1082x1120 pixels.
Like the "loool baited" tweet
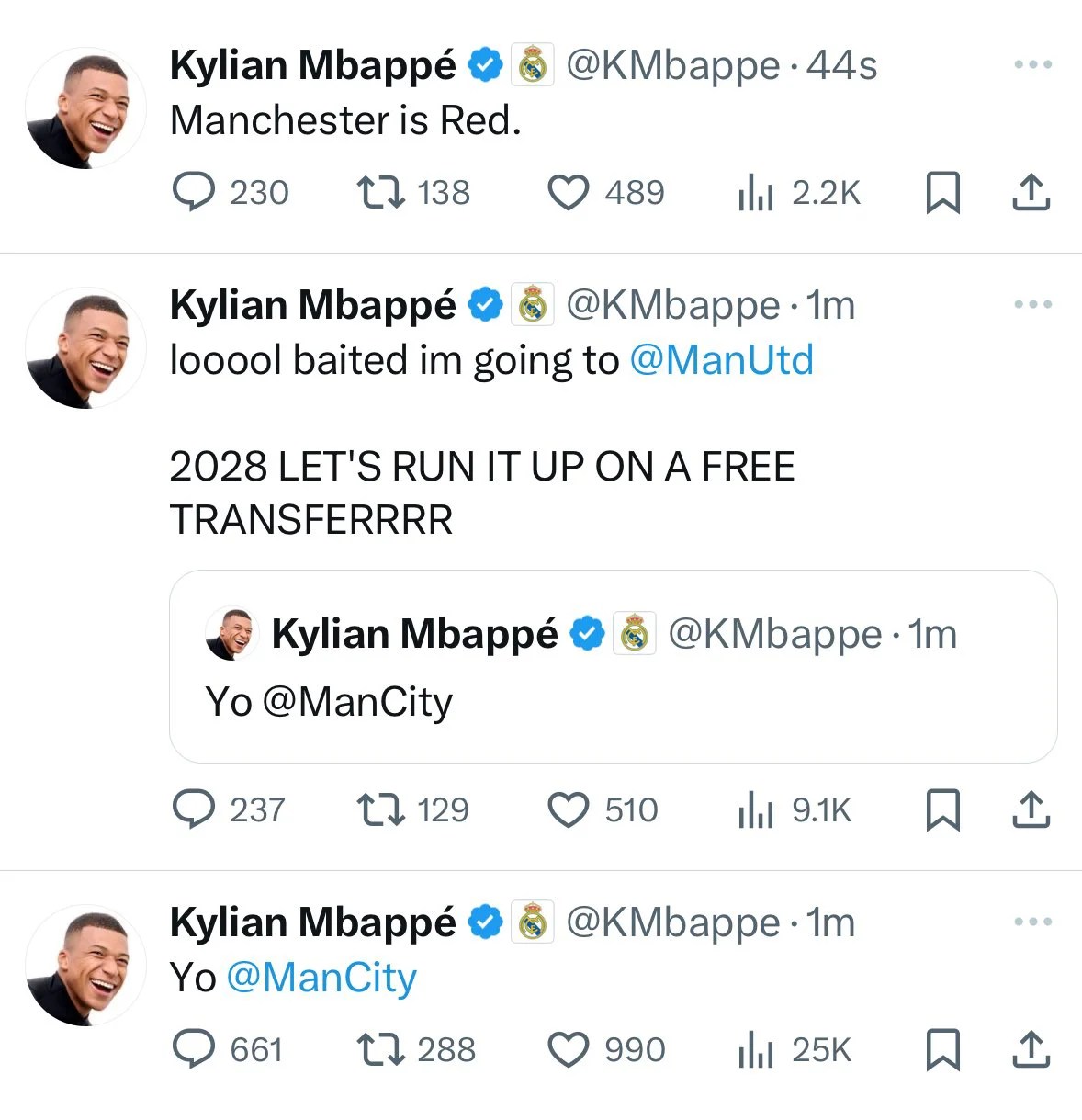point(570,810)
